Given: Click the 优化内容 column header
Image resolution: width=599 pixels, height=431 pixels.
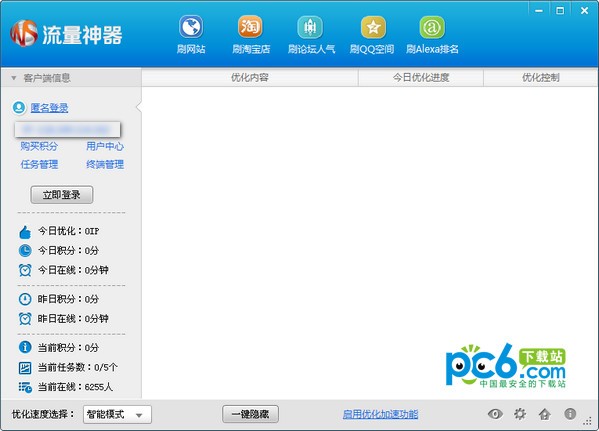Looking at the screenshot, I should pyautogui.click(x=250, y=78).
